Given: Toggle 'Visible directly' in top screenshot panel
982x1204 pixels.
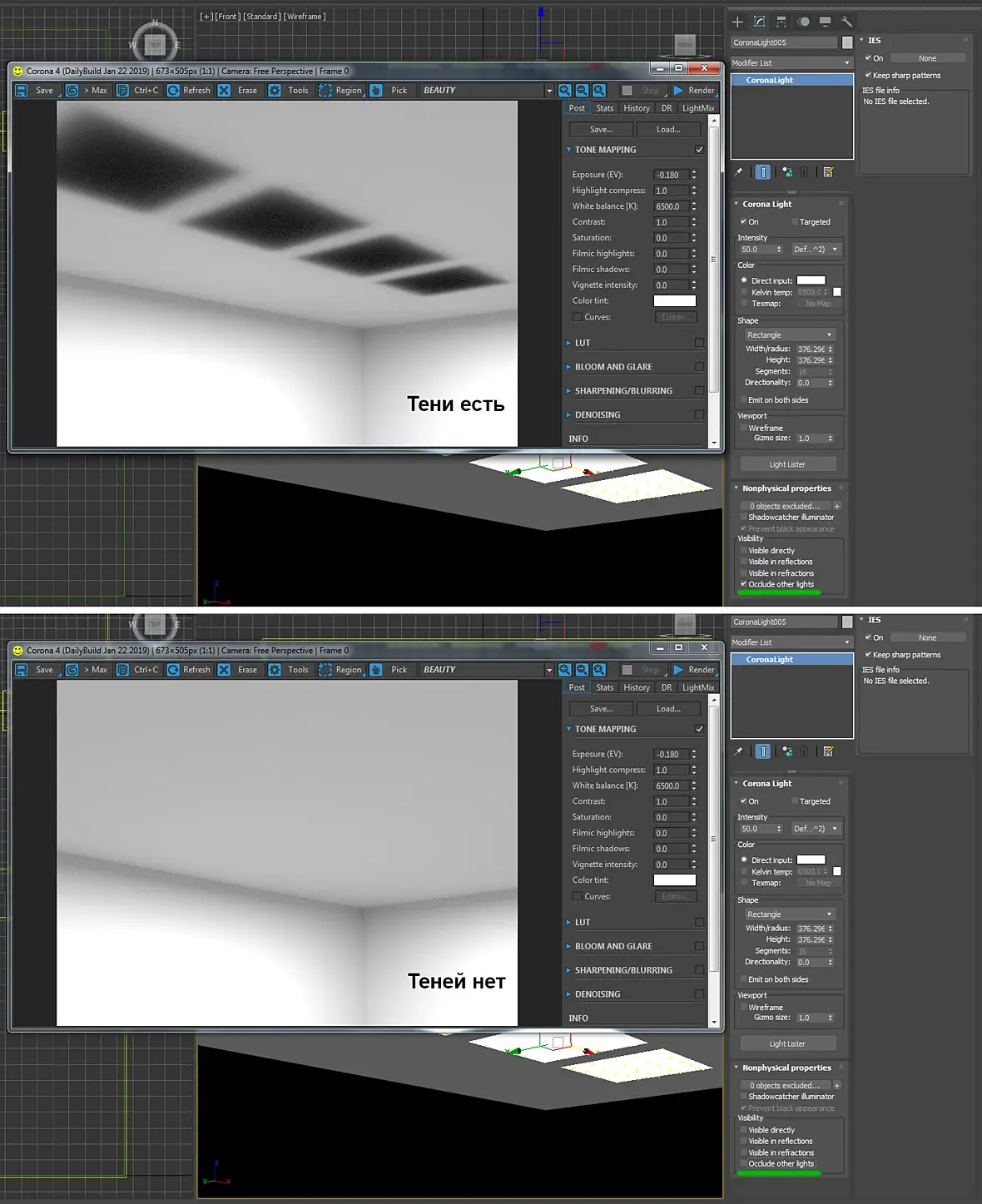Looking at the screenshot, I should pos(743,551).
